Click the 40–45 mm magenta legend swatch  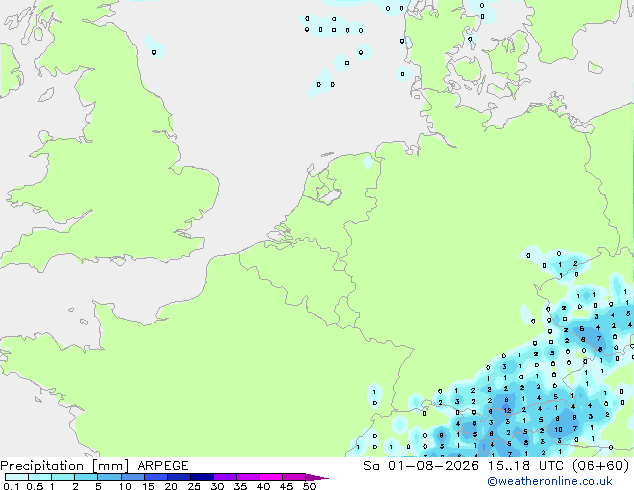tap(271, 477)
